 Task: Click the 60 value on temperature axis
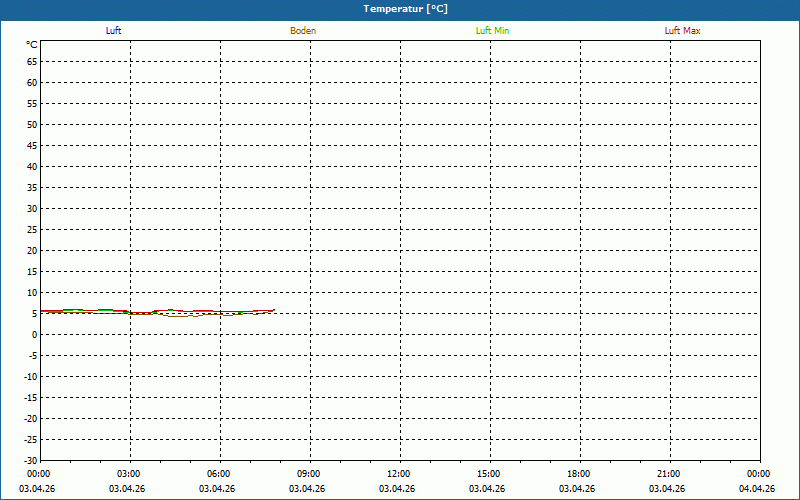(x=32, y=83)
